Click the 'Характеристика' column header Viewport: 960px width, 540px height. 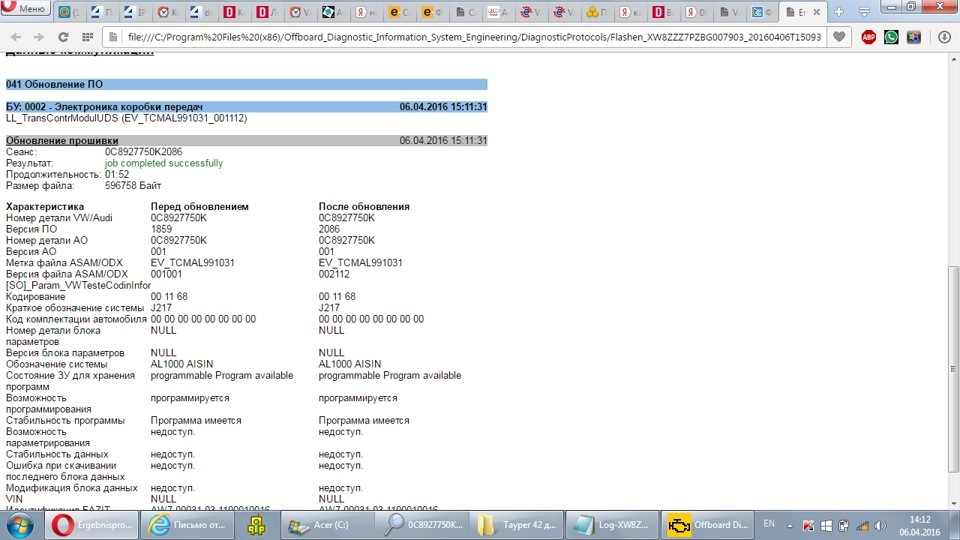pyautogui.click(x=45, y=207)
